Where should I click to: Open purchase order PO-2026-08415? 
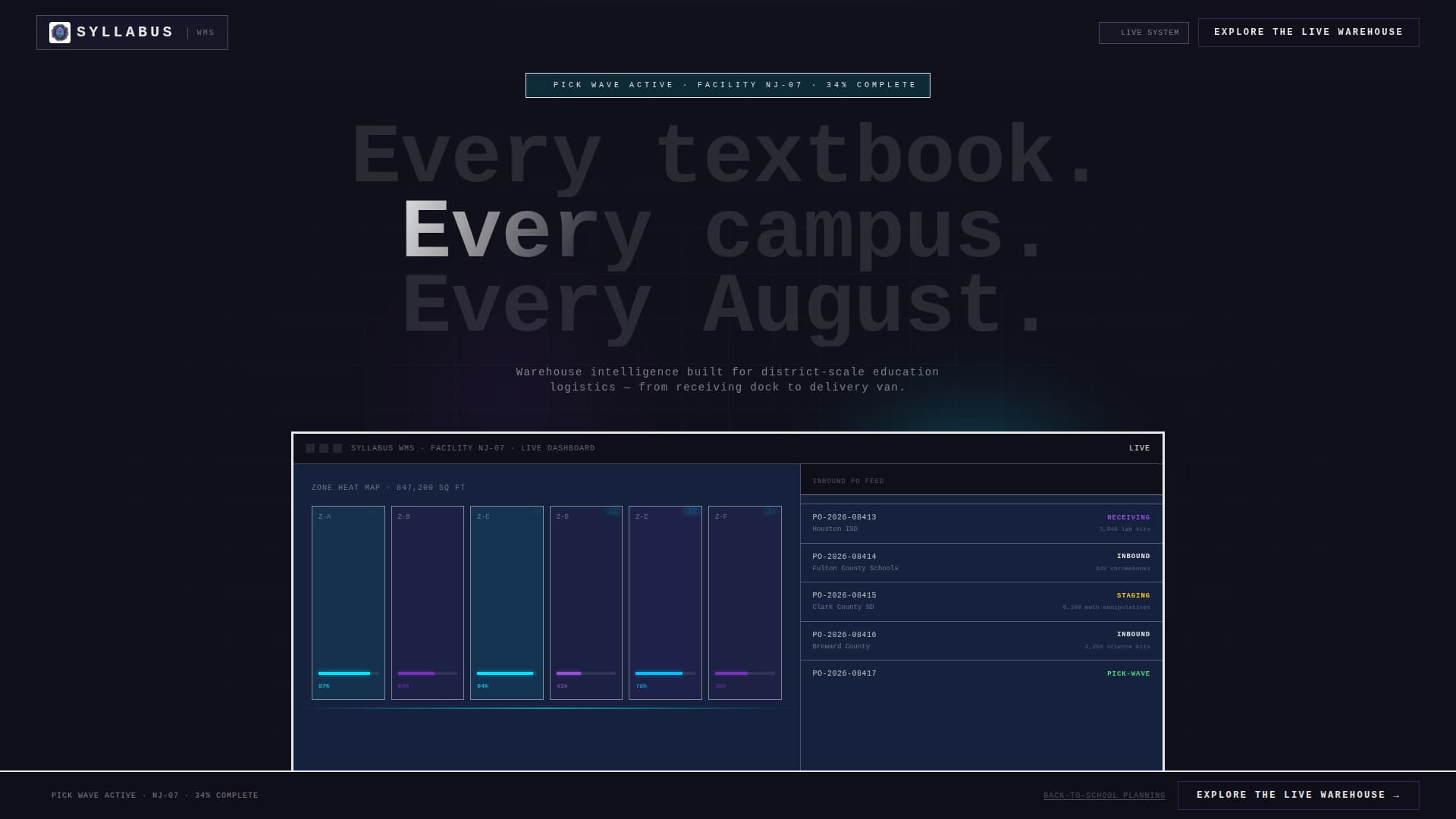tap(981, 602)
